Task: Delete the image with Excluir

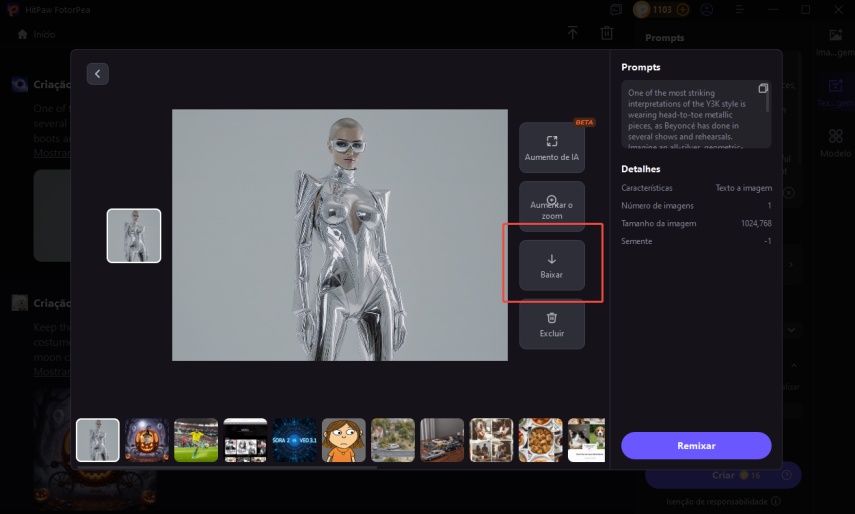Action: tap(552, 324)
